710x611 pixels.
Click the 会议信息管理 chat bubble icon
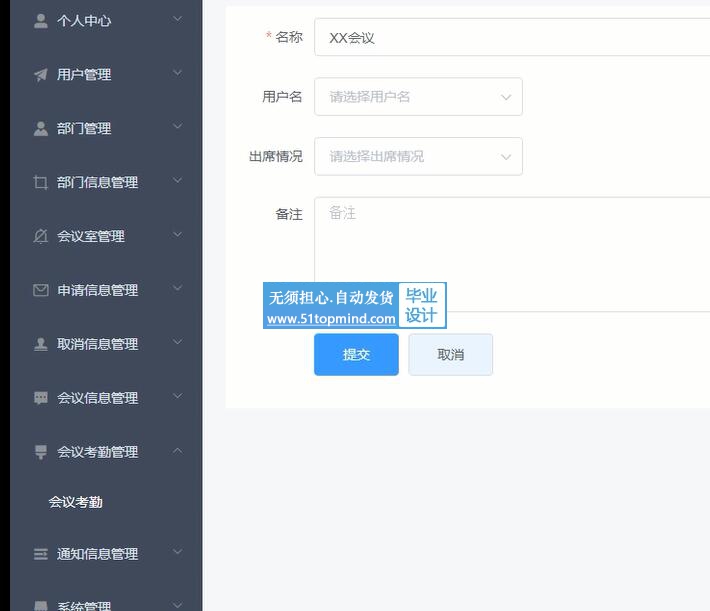pyautogui.click(x=41, y=398)
